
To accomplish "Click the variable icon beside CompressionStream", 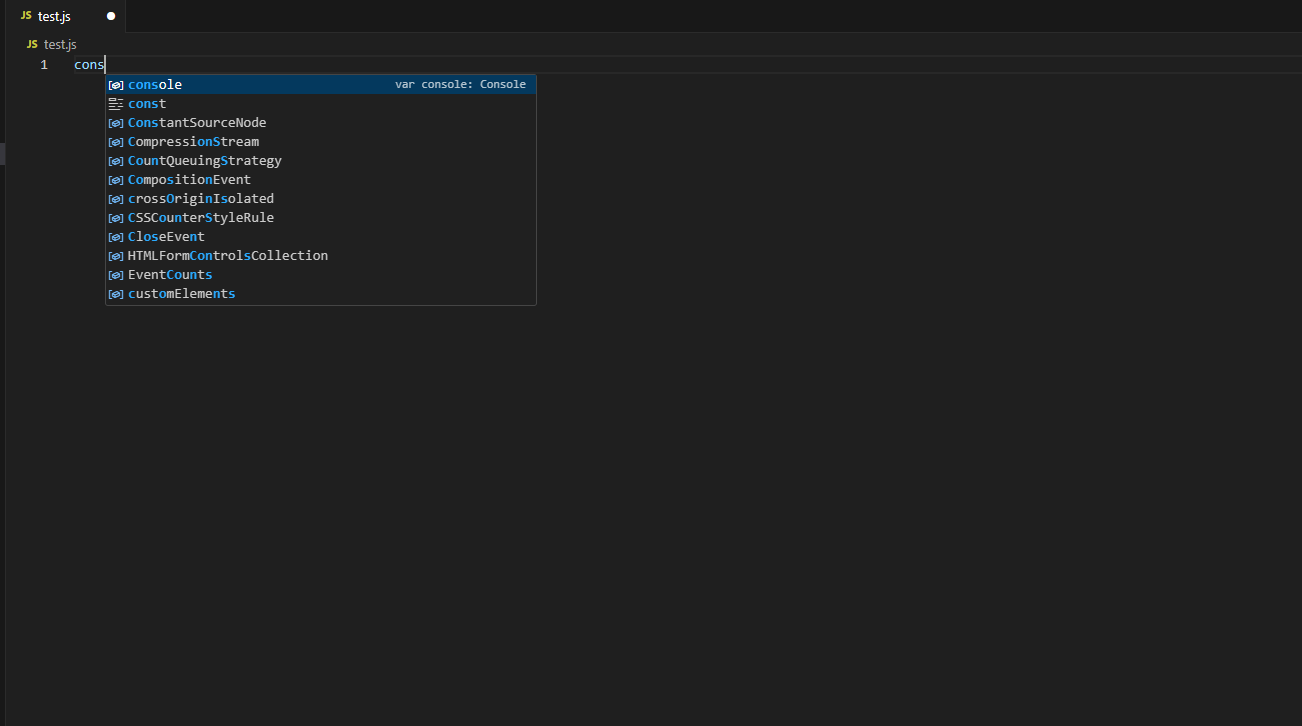I will (x=116, y=141).
